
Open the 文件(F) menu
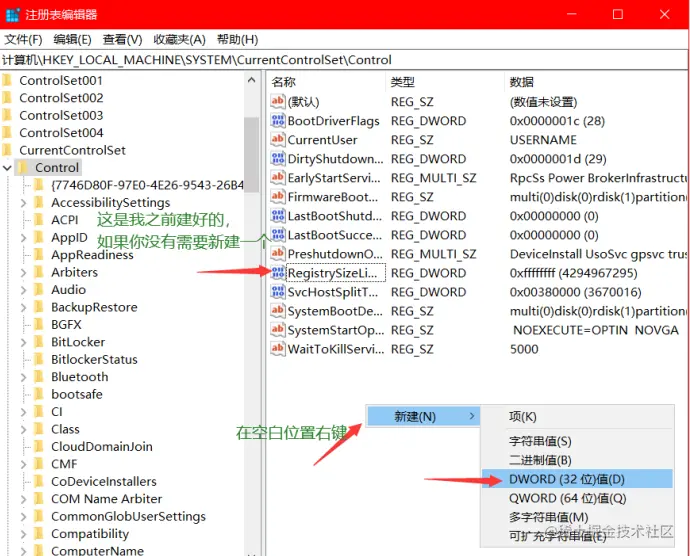tap(23, 40)
